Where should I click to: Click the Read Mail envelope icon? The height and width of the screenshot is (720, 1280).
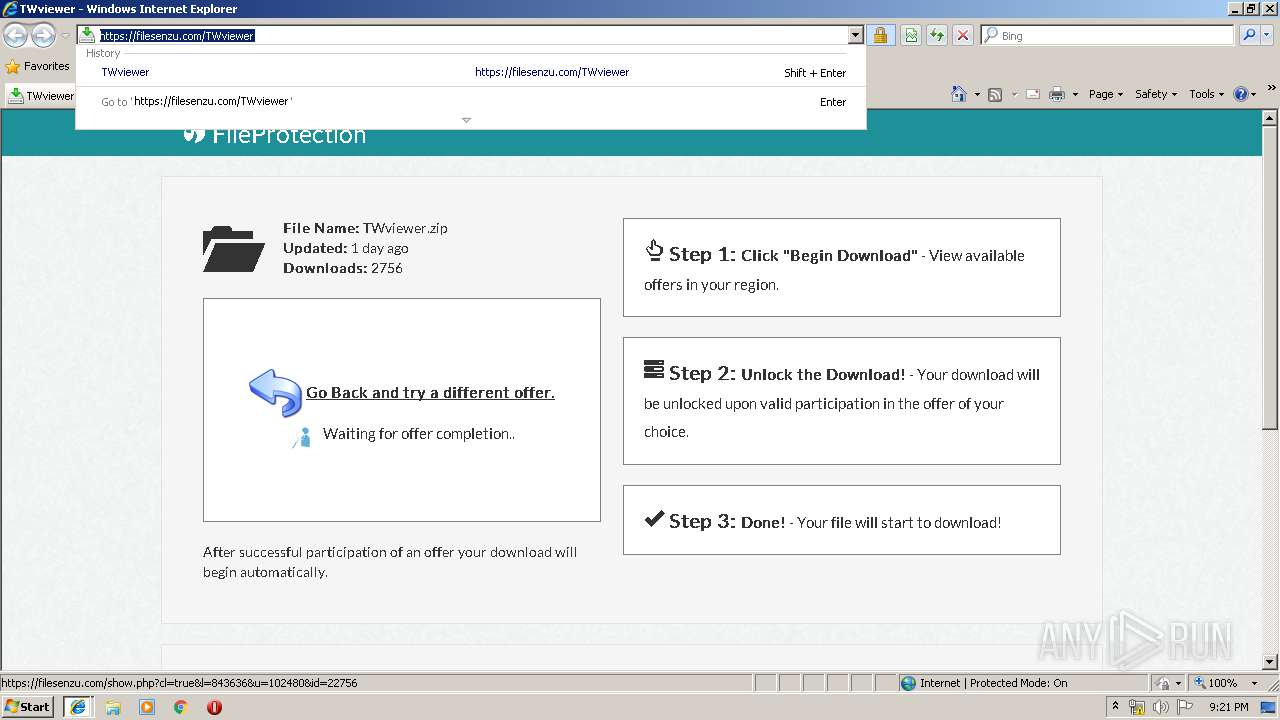1033,94
